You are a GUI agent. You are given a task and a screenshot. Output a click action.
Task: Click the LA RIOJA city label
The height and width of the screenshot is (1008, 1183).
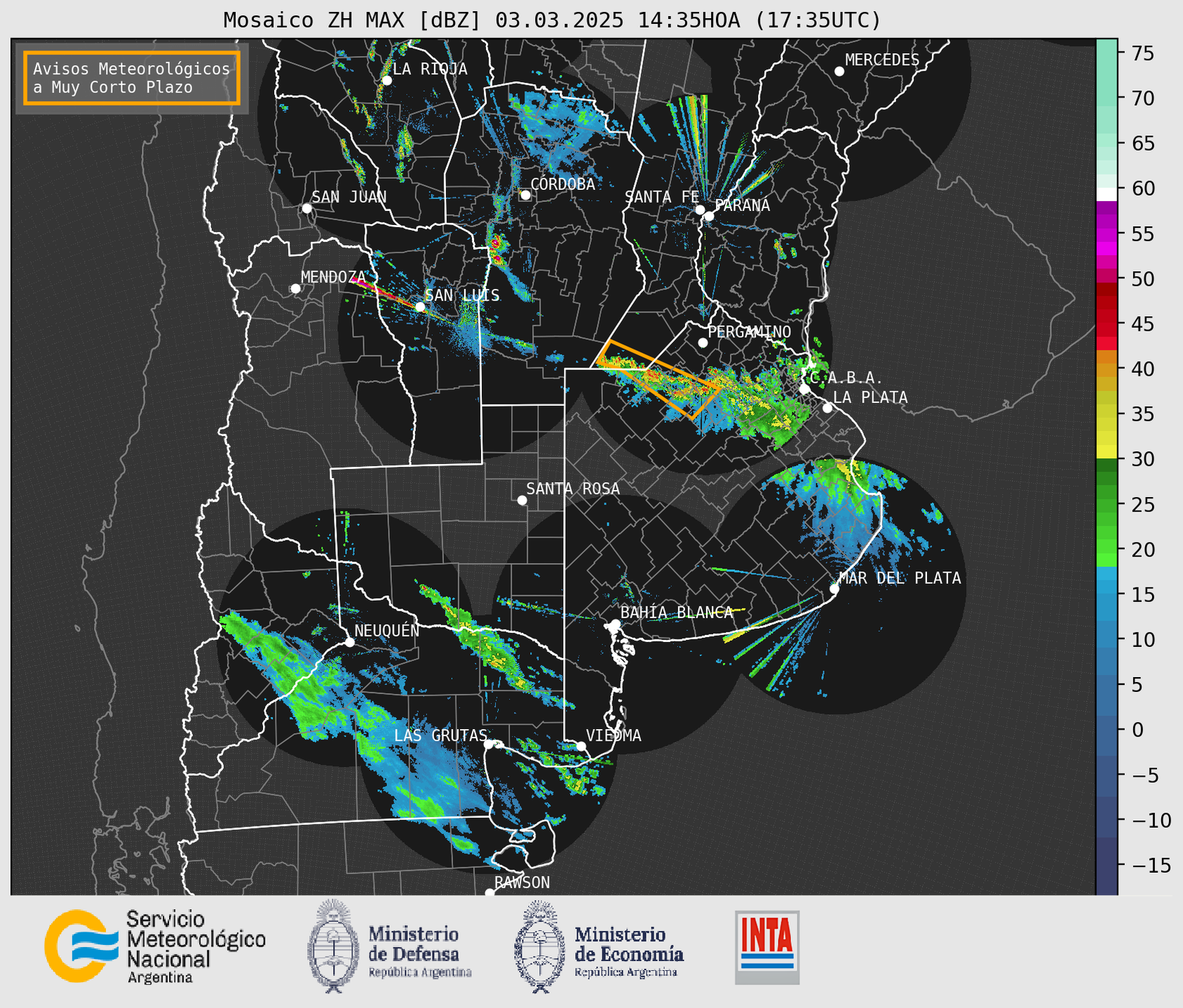coord(430,69)
